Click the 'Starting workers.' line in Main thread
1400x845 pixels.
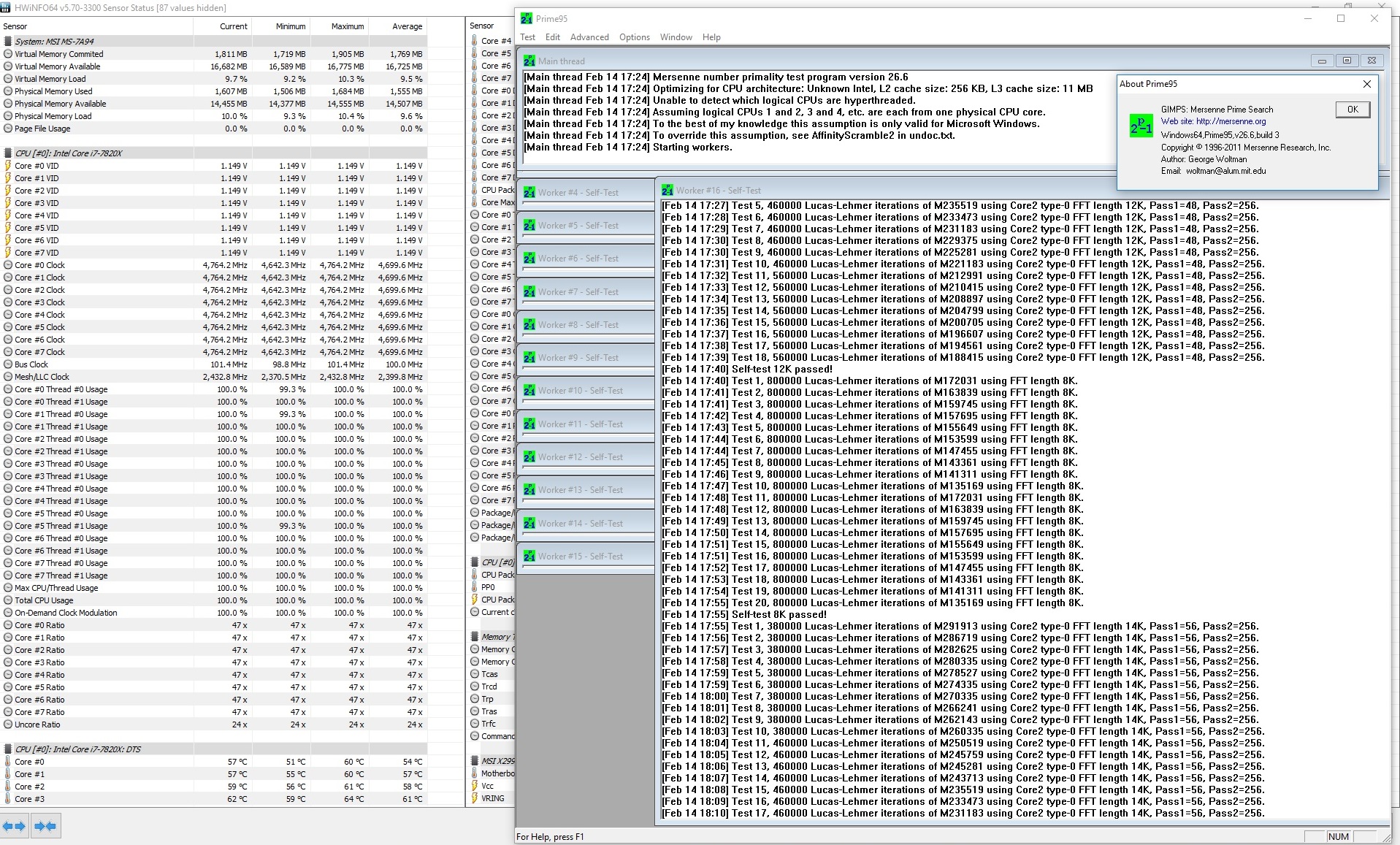(628, 147)
